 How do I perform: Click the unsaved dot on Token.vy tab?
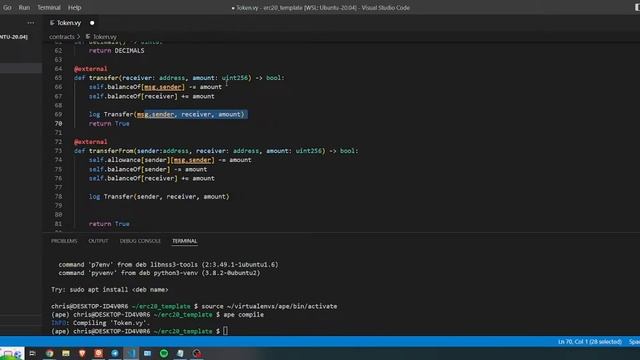(92, 23)
